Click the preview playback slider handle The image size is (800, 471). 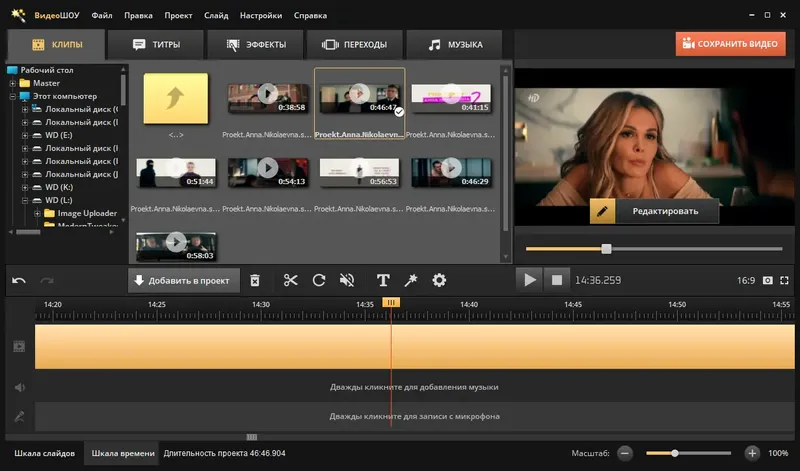pos(606,249)
